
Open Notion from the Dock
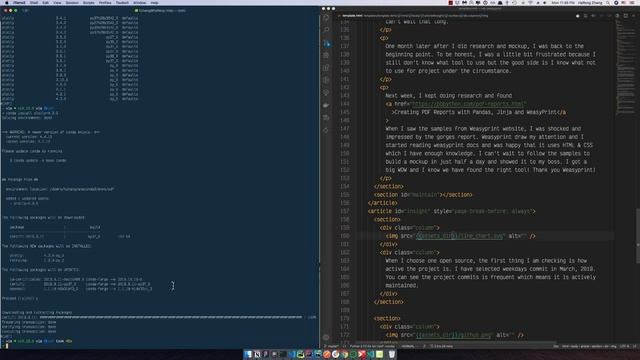(x=257, y=354)
